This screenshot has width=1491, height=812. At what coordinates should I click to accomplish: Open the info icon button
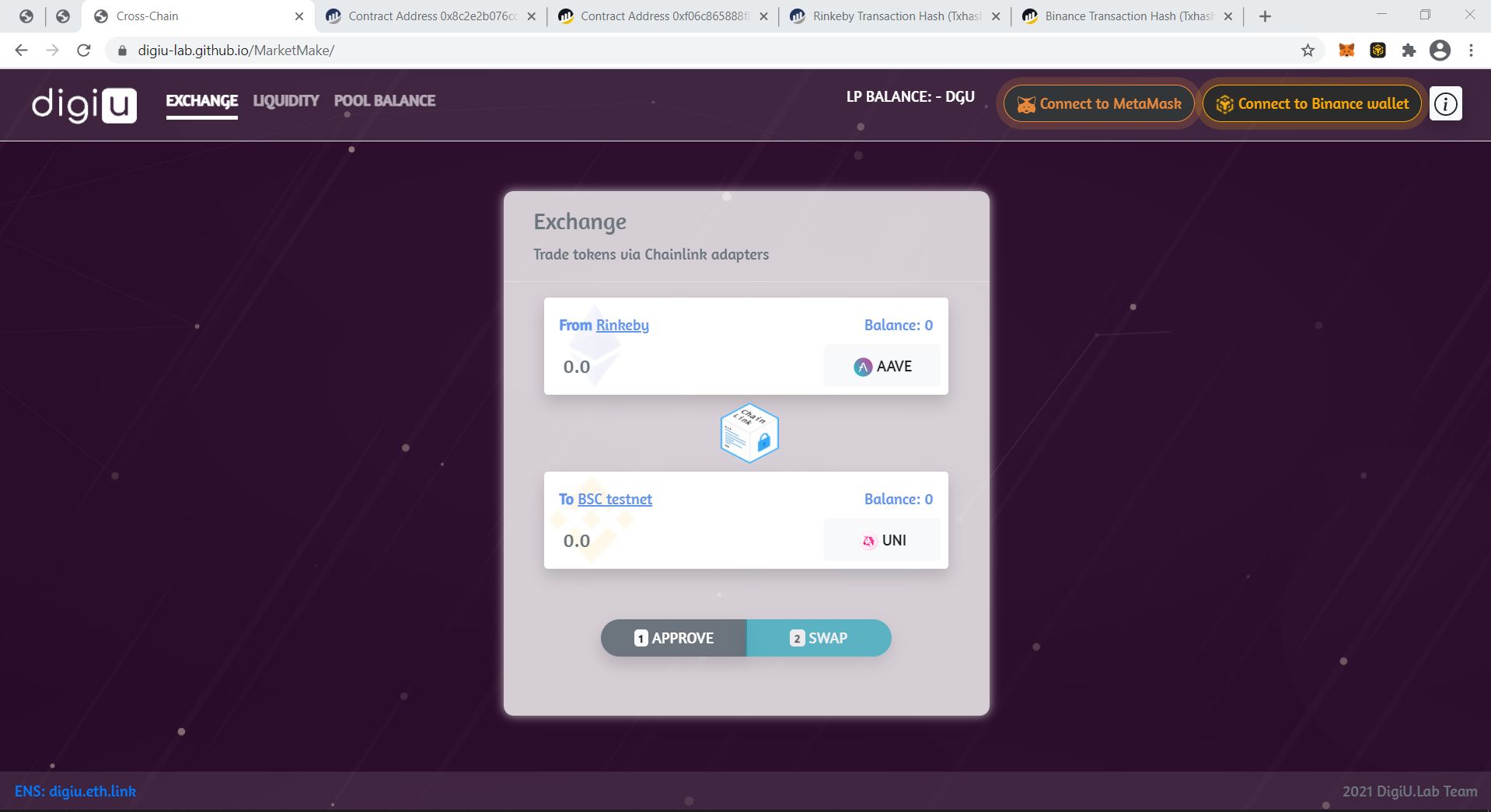point(1445,103)
